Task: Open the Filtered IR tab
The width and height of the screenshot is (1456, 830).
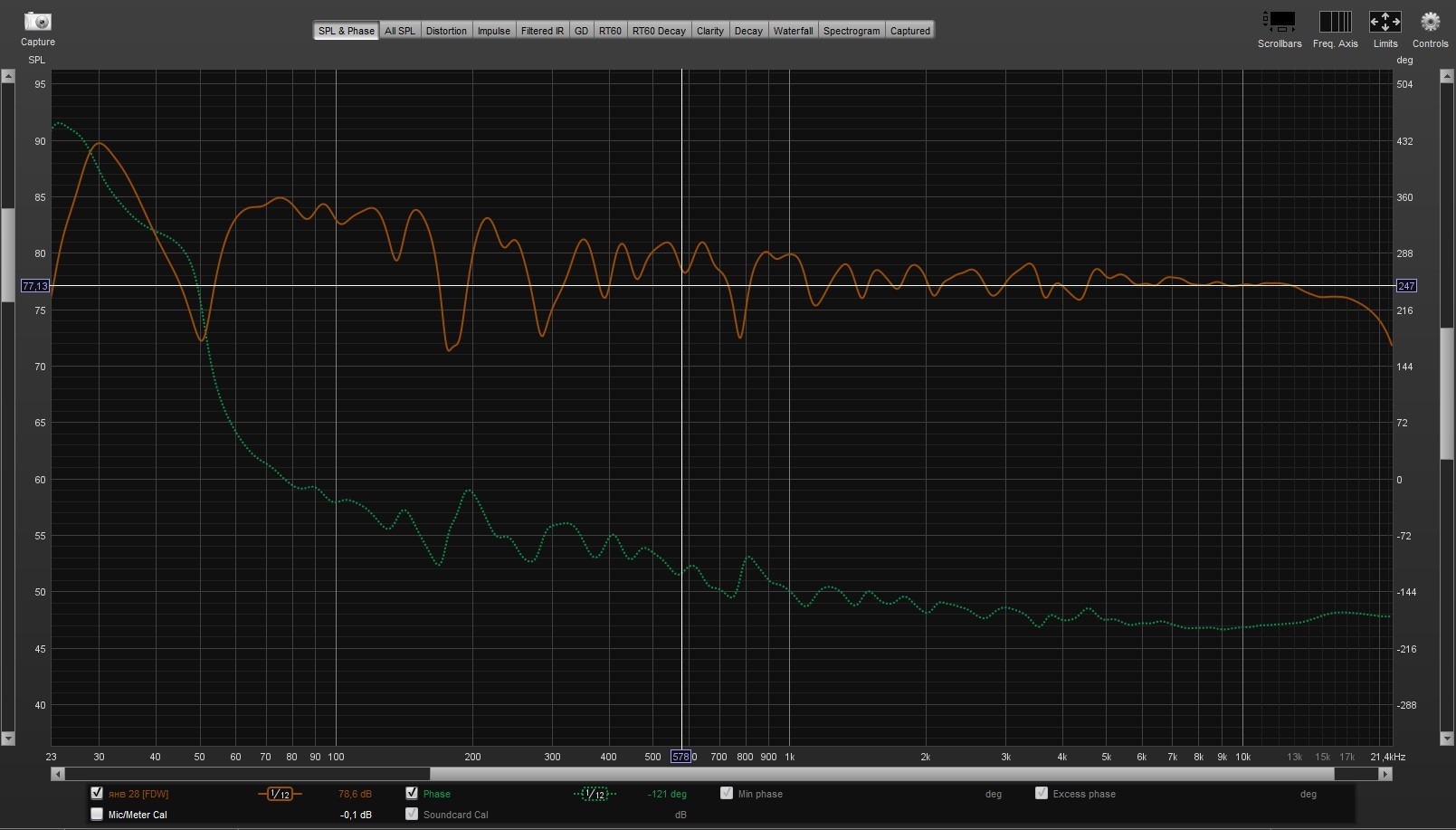Action: (542, 31)
